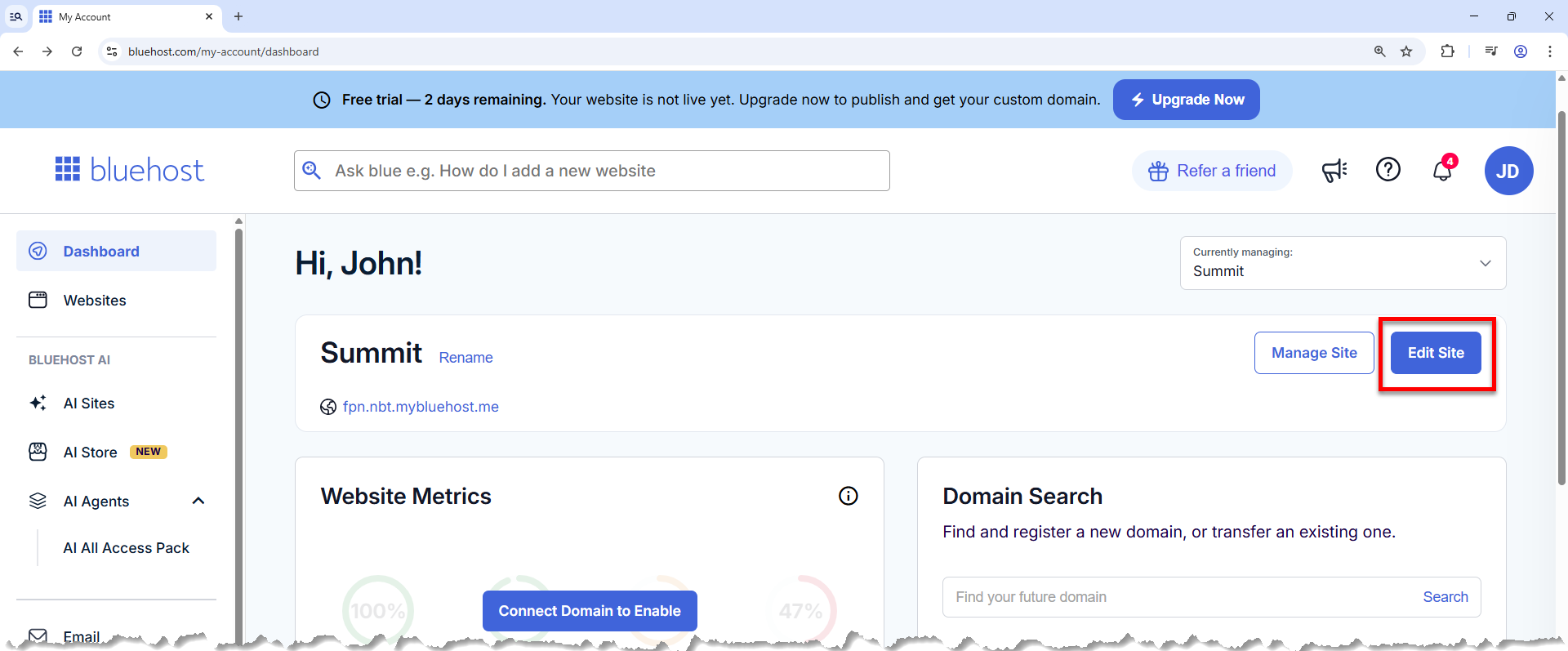The width and height of the screenshot is (1568, 651).
Task: Click the site information icon beside URL
Action: coord(112,51)
